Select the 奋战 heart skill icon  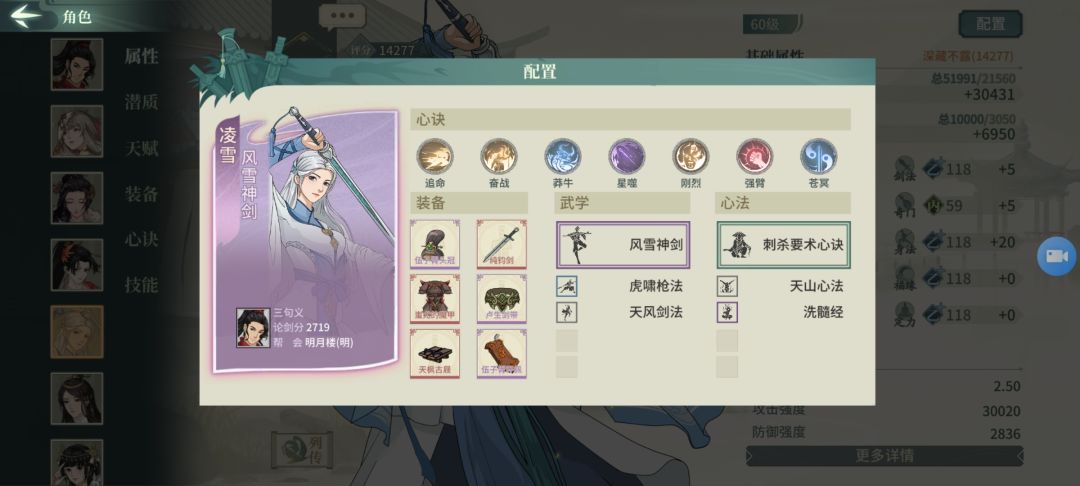click(499, 156)
